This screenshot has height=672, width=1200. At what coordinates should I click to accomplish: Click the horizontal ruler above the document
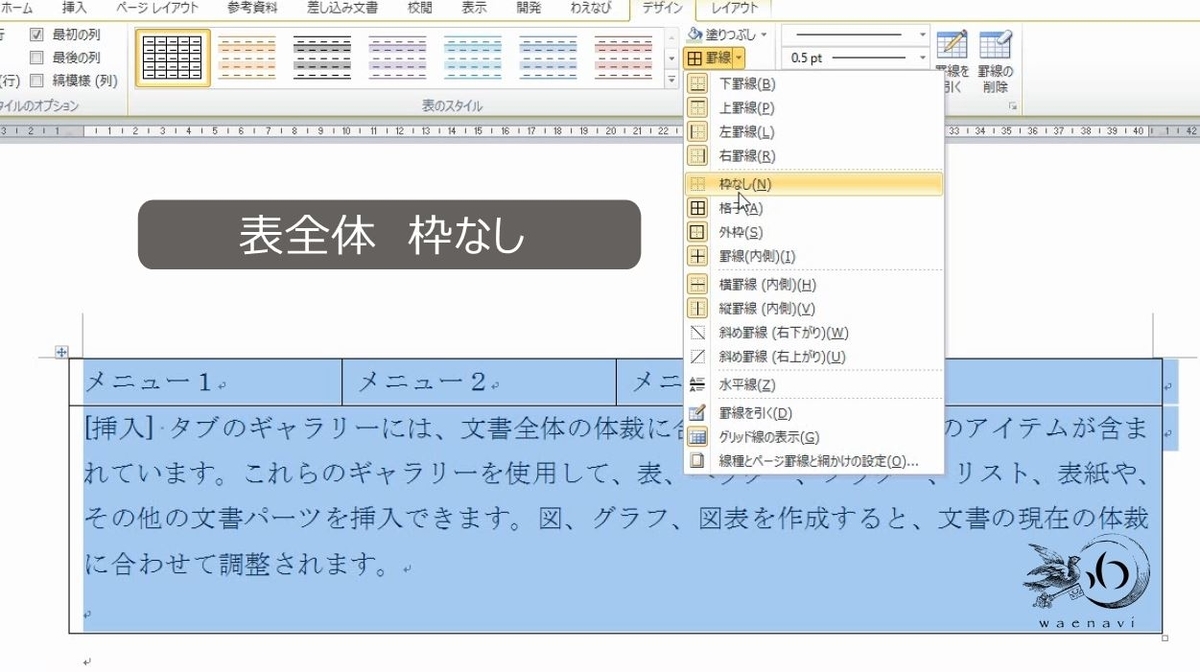tap(600, 130)
